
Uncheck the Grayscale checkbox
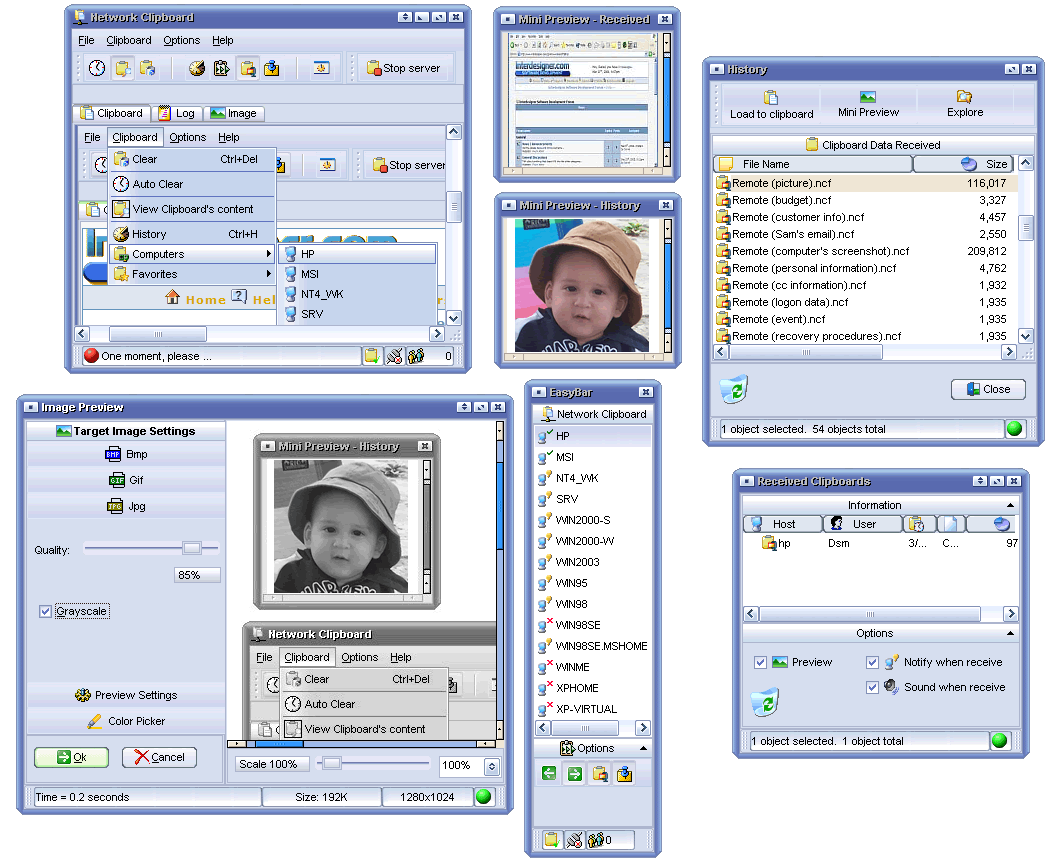(x=45, y=611)
